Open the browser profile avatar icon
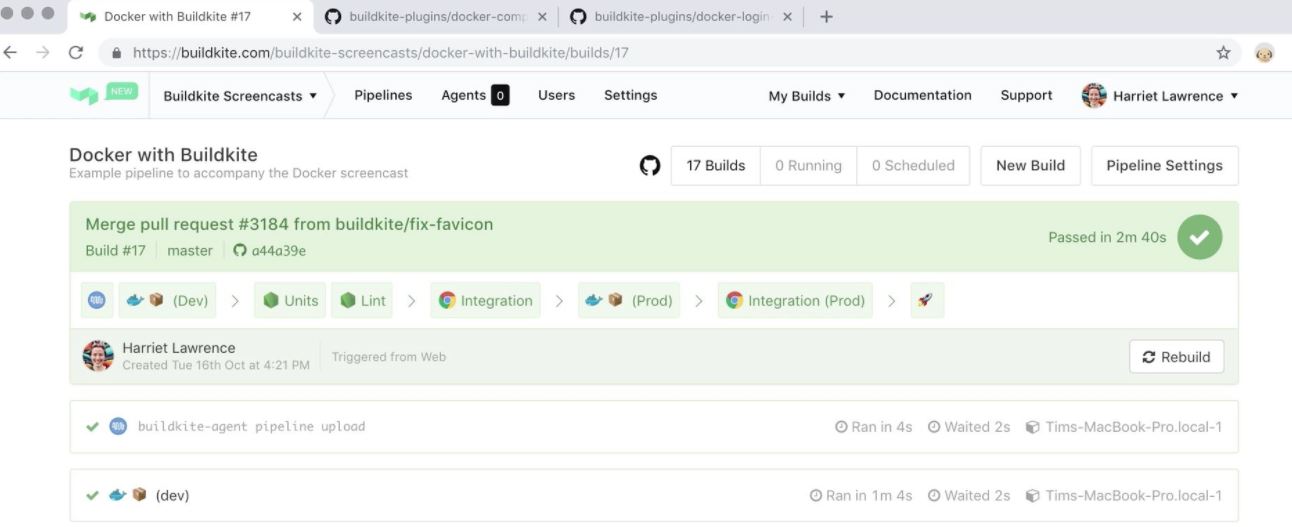This screenshot has height=527, width=1292. [x=1265, y=53]
